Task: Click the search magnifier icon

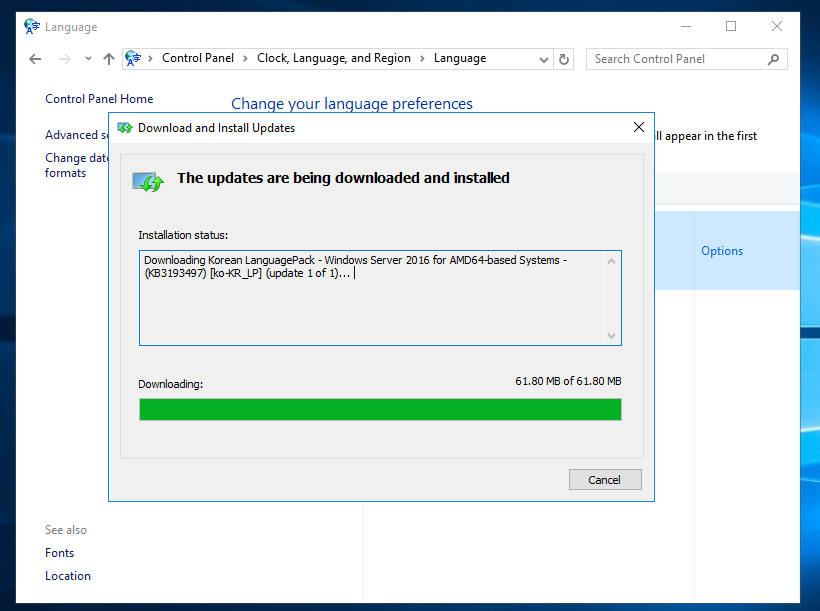Action: pos(773,59)
